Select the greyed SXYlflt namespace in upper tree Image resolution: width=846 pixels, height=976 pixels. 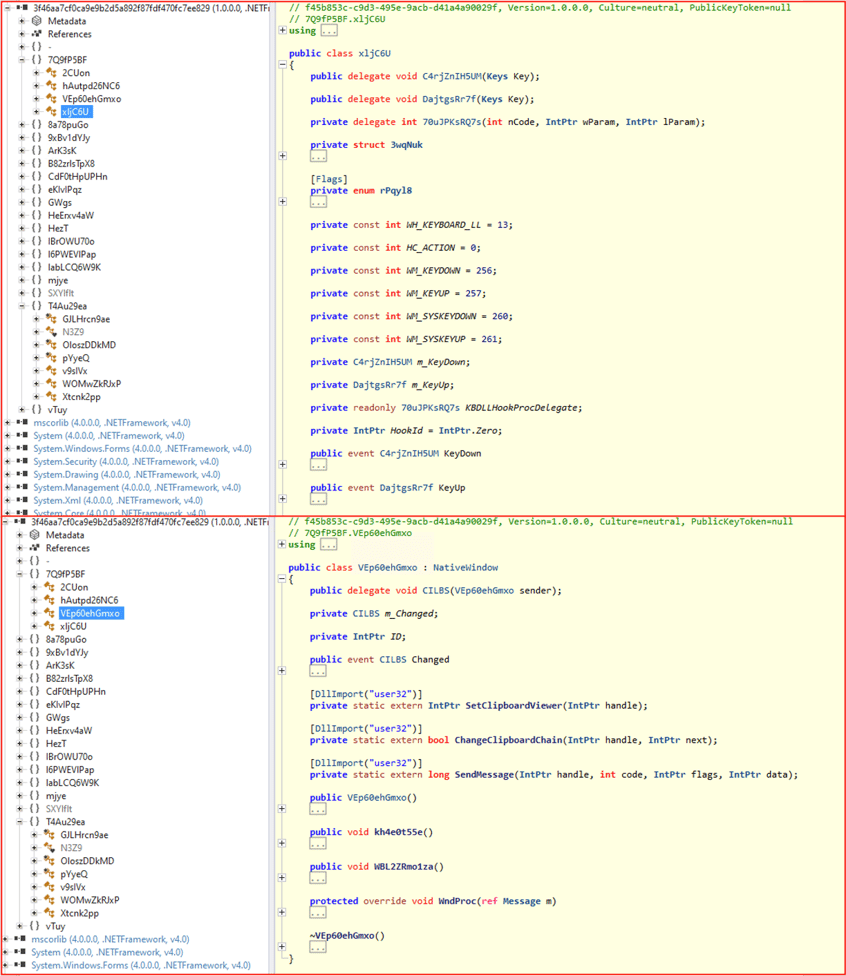coord(60,293)
